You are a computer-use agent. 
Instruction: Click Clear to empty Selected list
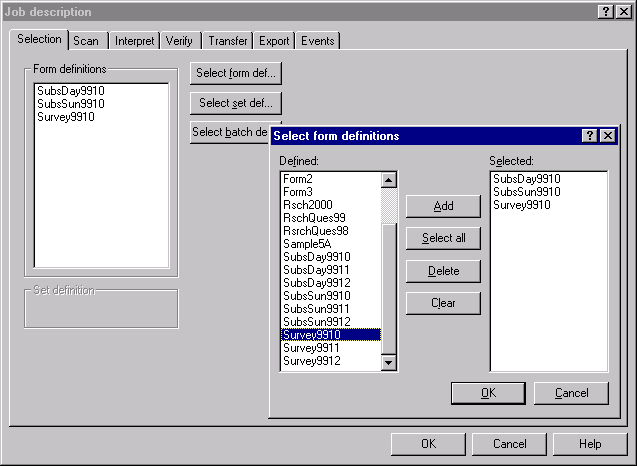pyautogui.click(x=443, y=303)
